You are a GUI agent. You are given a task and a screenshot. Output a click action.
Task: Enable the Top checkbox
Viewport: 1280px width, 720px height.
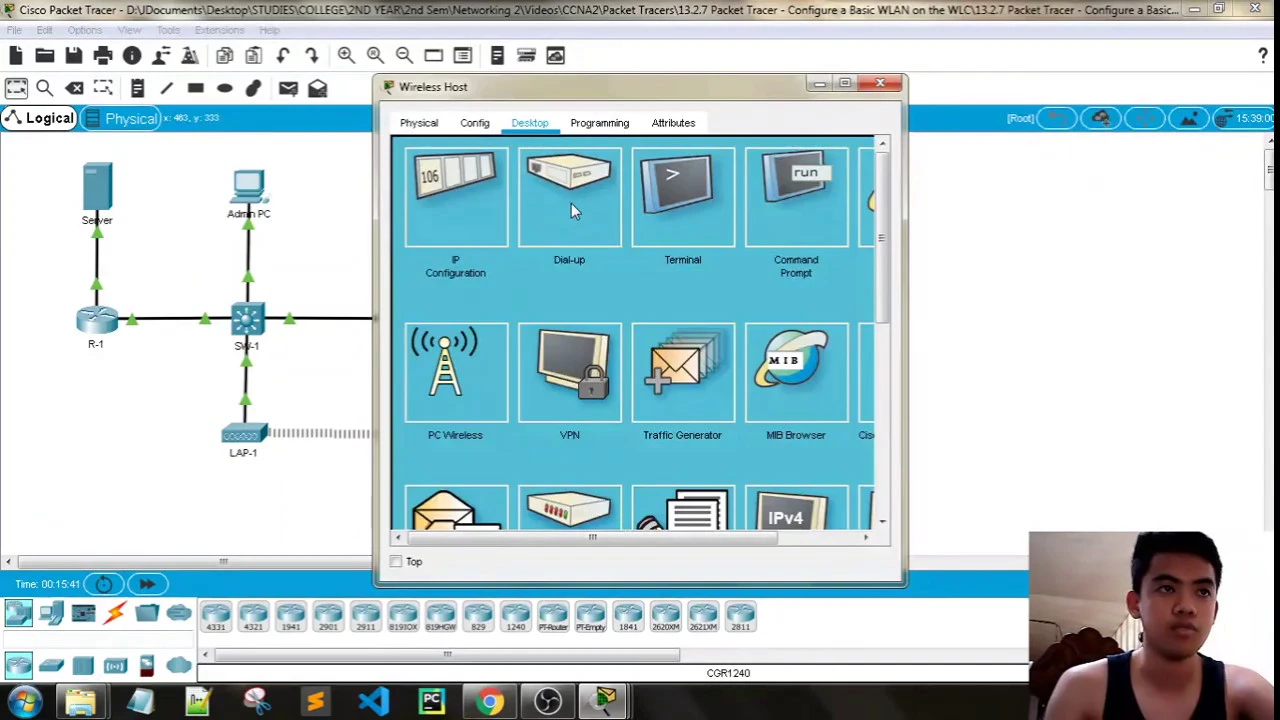(396, 562)
